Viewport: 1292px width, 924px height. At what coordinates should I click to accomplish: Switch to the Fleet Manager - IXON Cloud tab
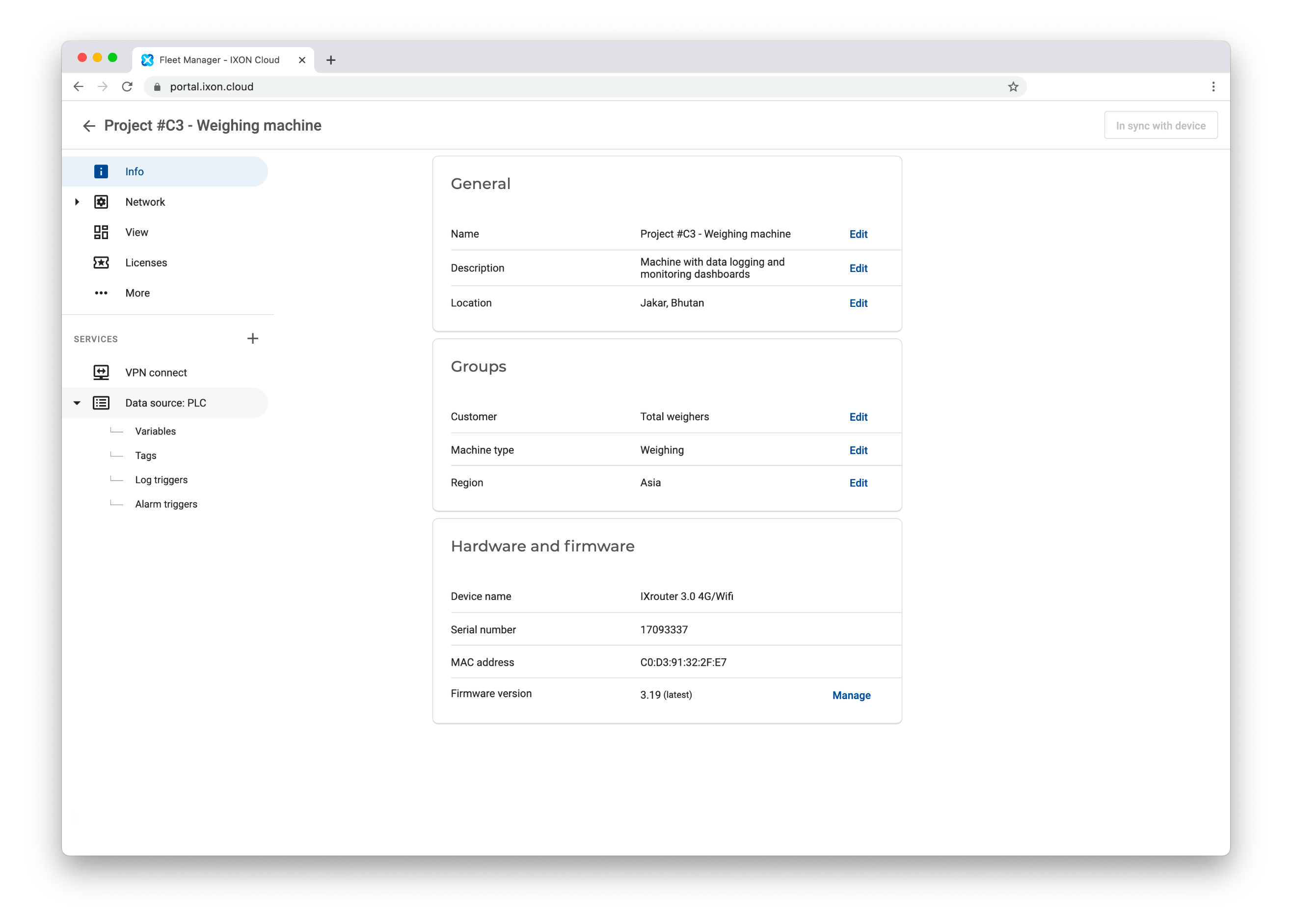[x=219, y=60]
